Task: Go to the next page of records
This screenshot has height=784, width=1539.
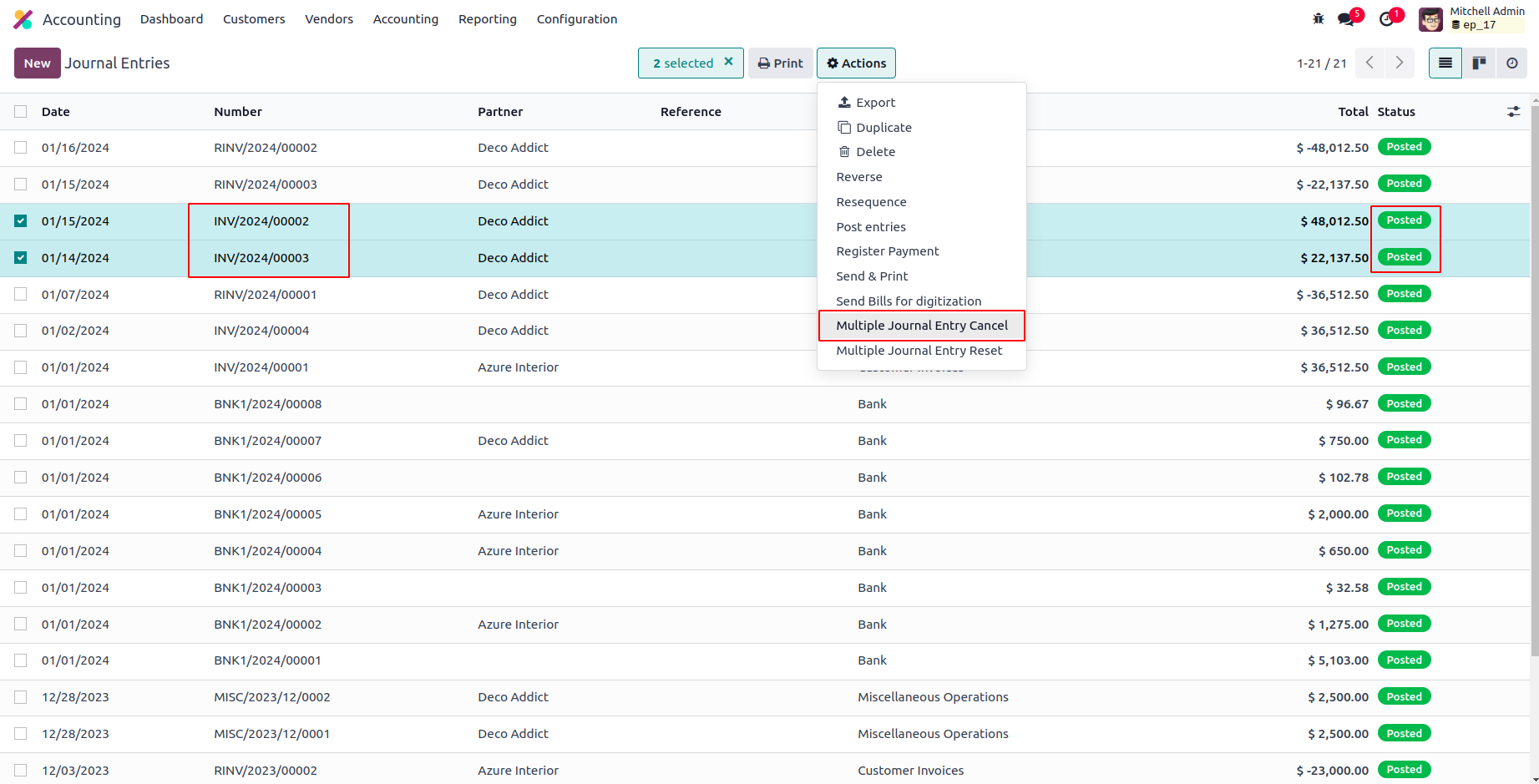Action: click(1400, 63)
